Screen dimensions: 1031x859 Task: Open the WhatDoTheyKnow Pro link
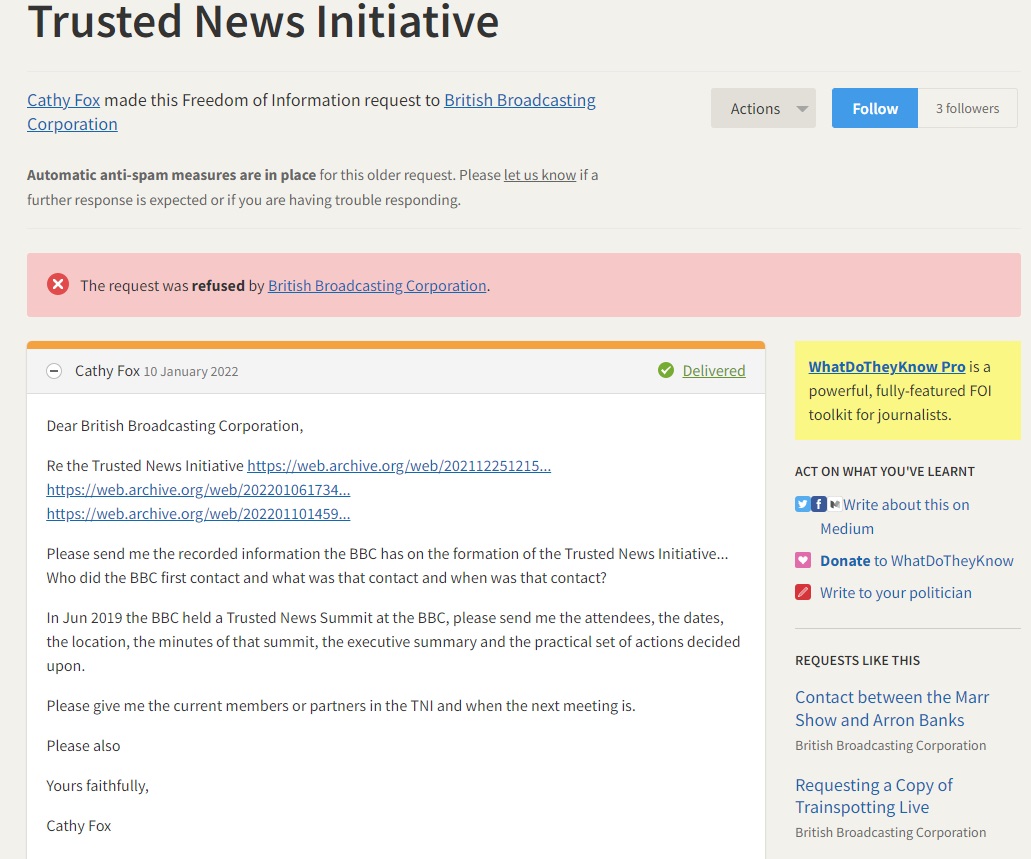pyautogui.click(x=887, y=366)
